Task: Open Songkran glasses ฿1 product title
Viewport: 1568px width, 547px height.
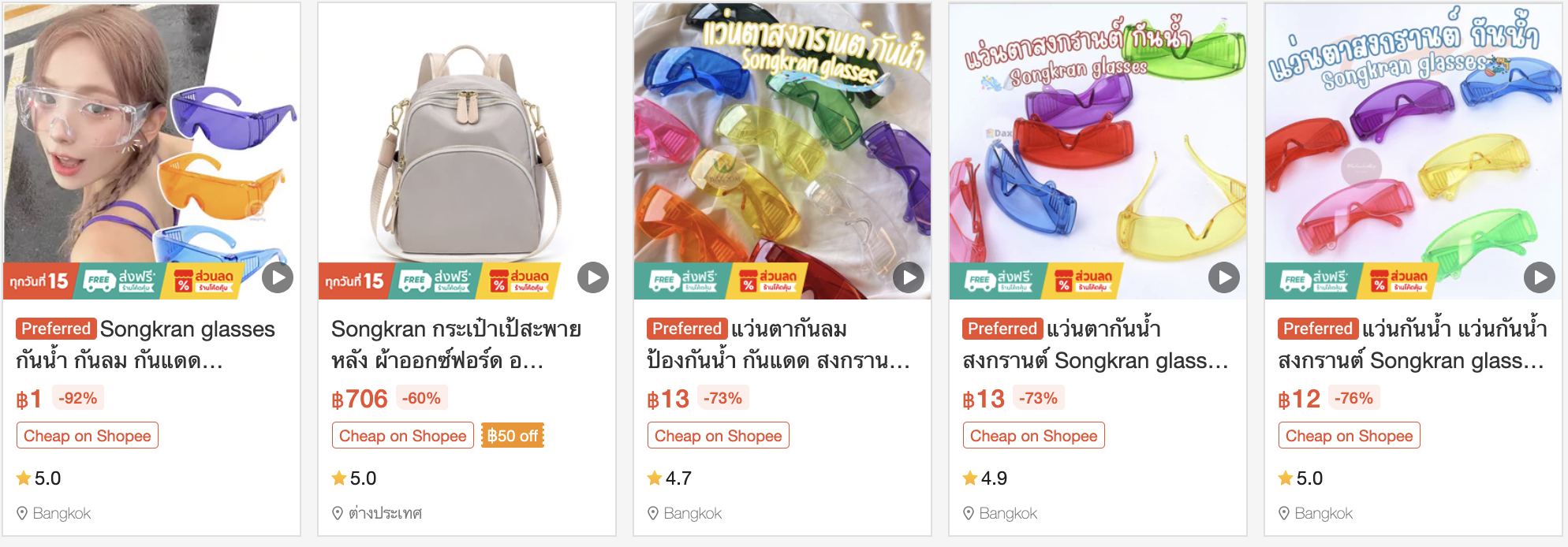Action: pos(147,344)
